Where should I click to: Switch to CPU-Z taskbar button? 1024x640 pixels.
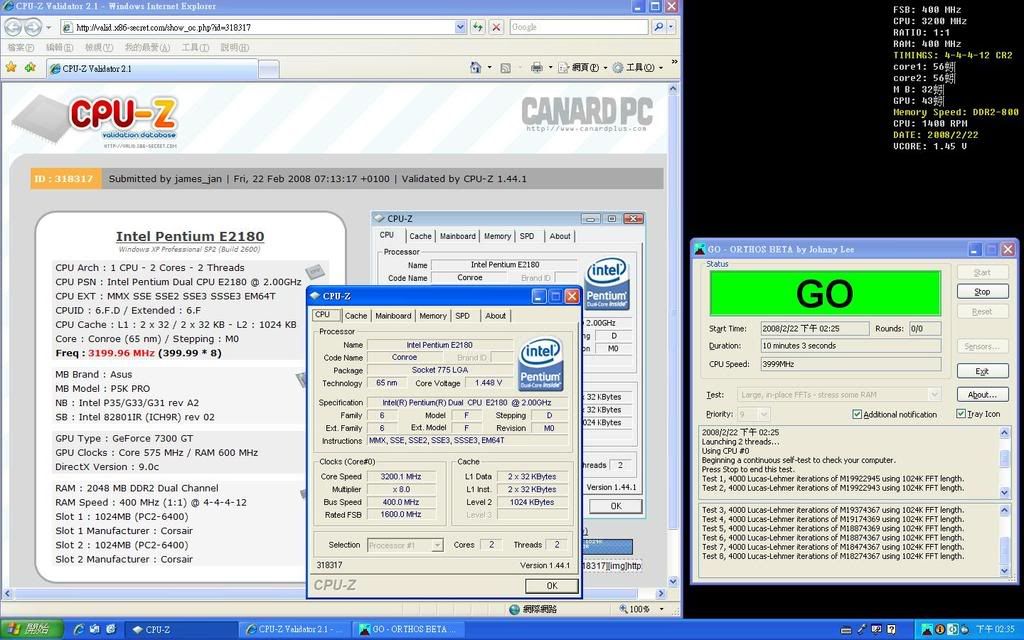click(x=182, y=630)
